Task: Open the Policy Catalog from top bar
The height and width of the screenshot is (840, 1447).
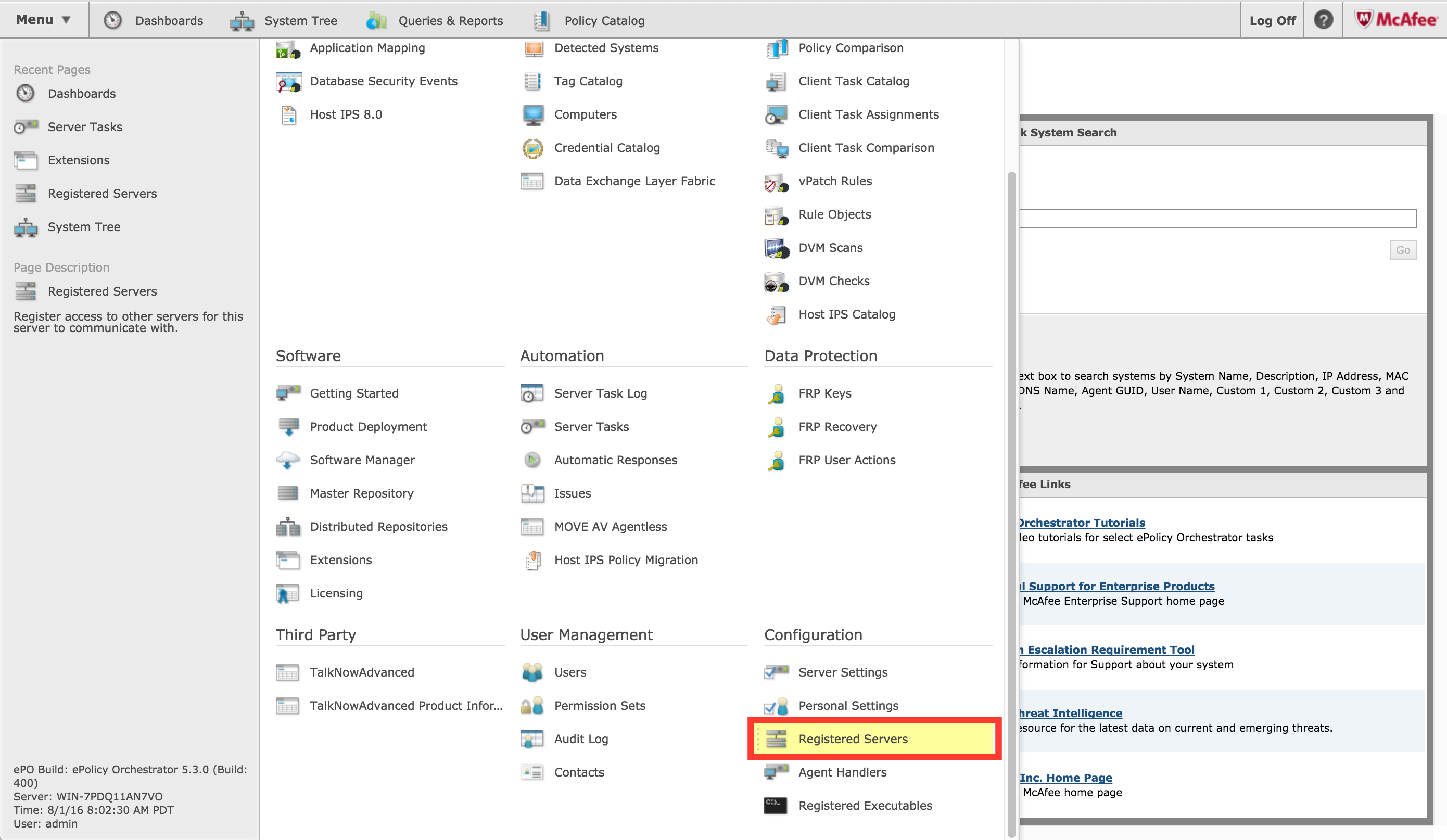Action: coord(604,20)
